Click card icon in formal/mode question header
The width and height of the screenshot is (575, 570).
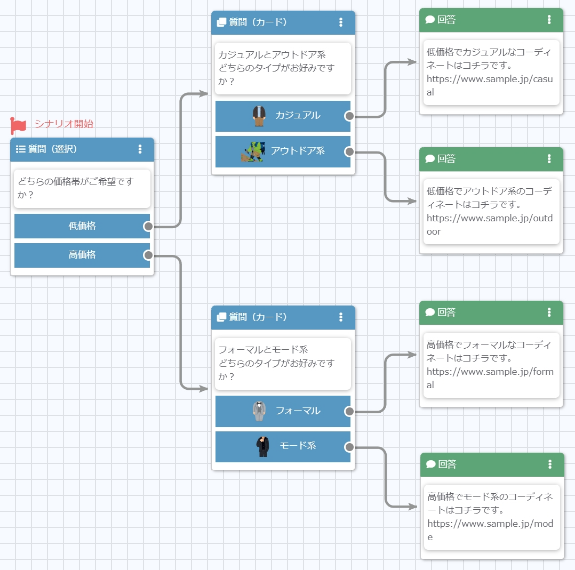click(221, 317)
